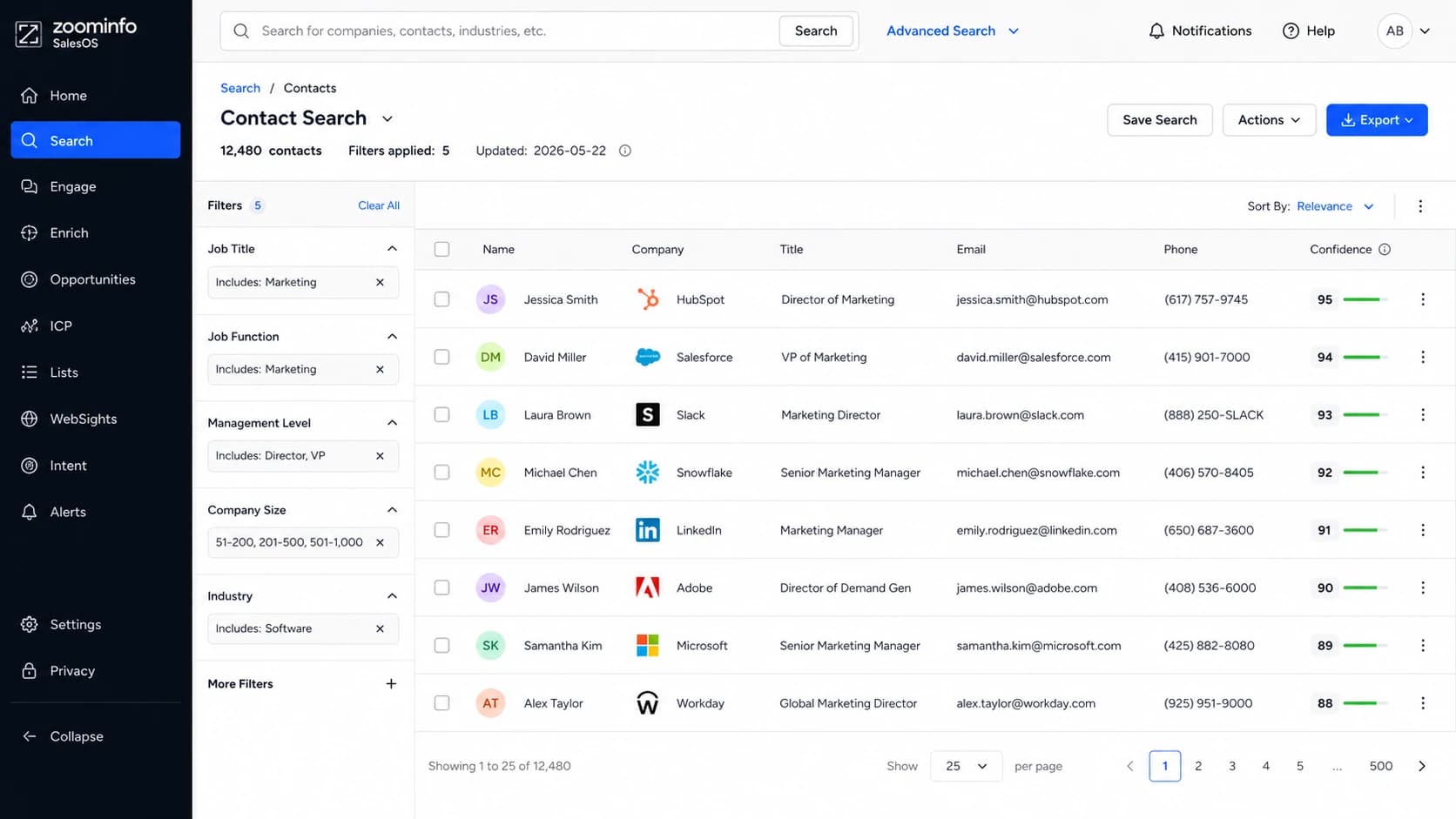Open Intent in the sidebar
Screen dimensions: 1456x819
96,466
